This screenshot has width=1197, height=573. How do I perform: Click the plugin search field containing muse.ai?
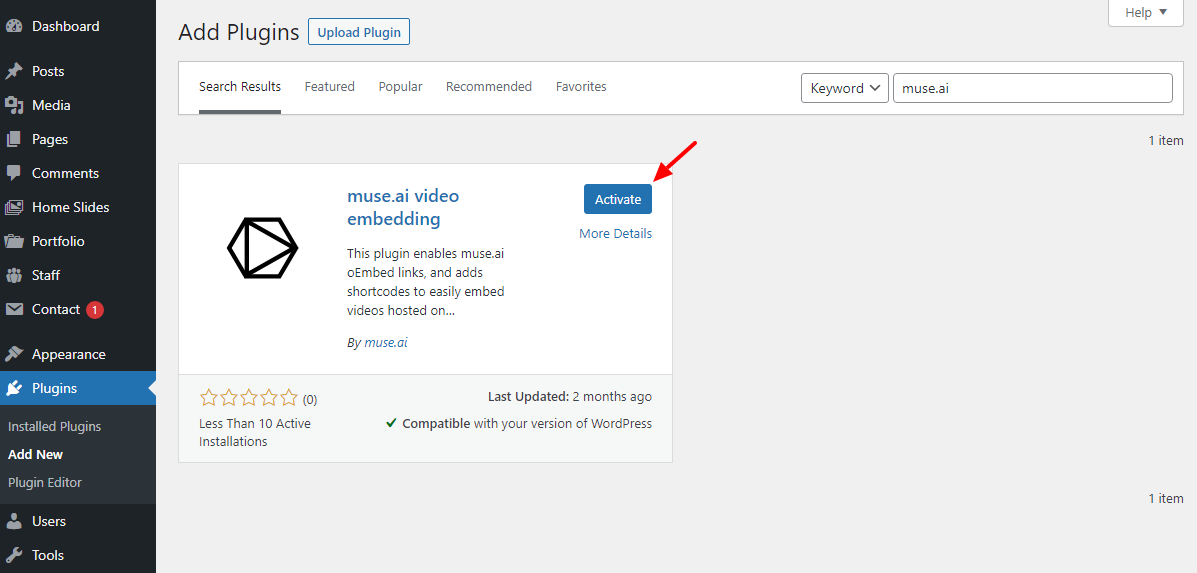coord(1033,88)
